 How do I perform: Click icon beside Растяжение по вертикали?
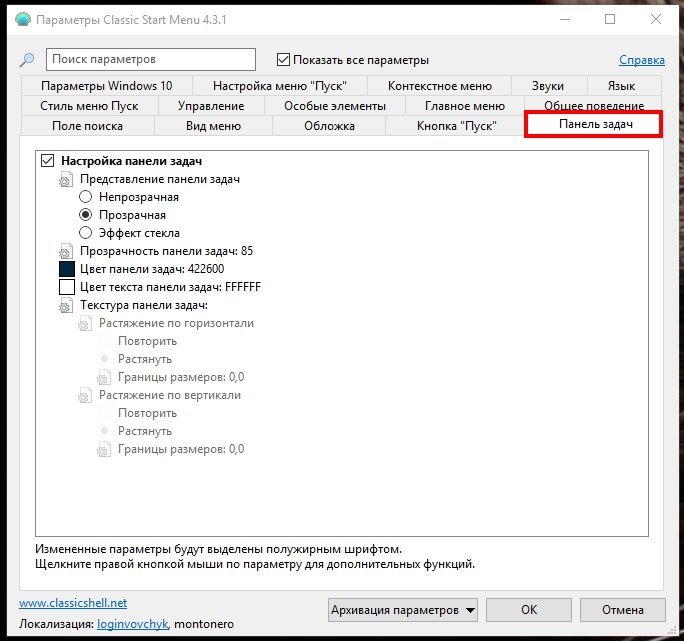(x=85, y=395)
